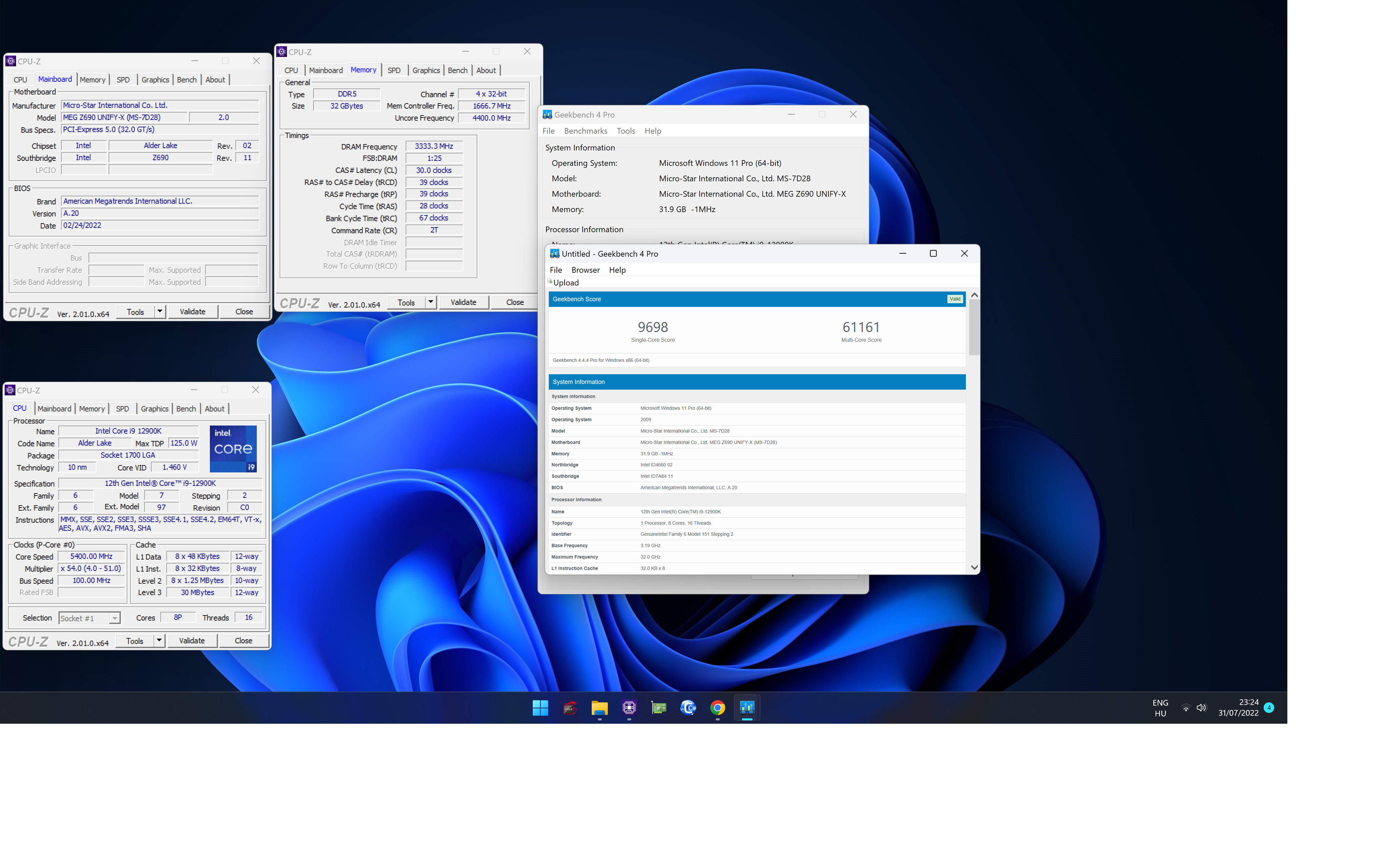Open the Tools dropdown arrow in the Memory CPU-Z window

click(x=431, y=302)
